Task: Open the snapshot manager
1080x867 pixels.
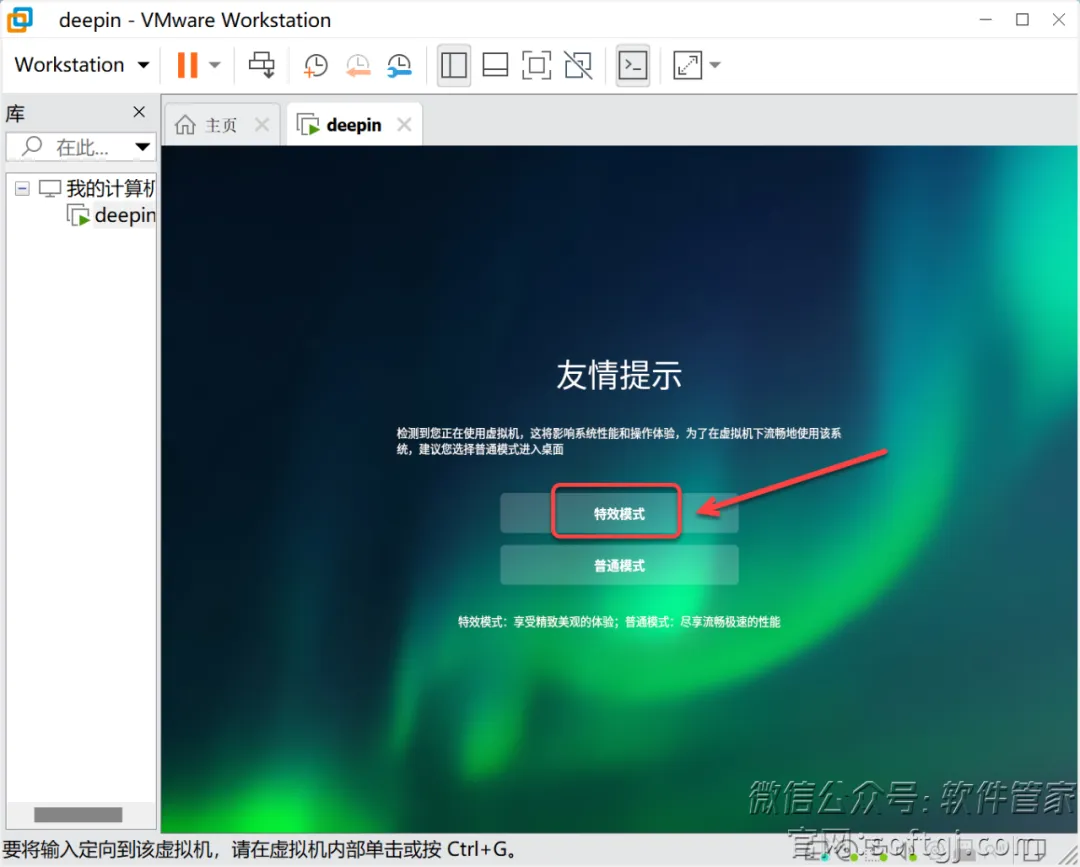Action: (399, 65)
